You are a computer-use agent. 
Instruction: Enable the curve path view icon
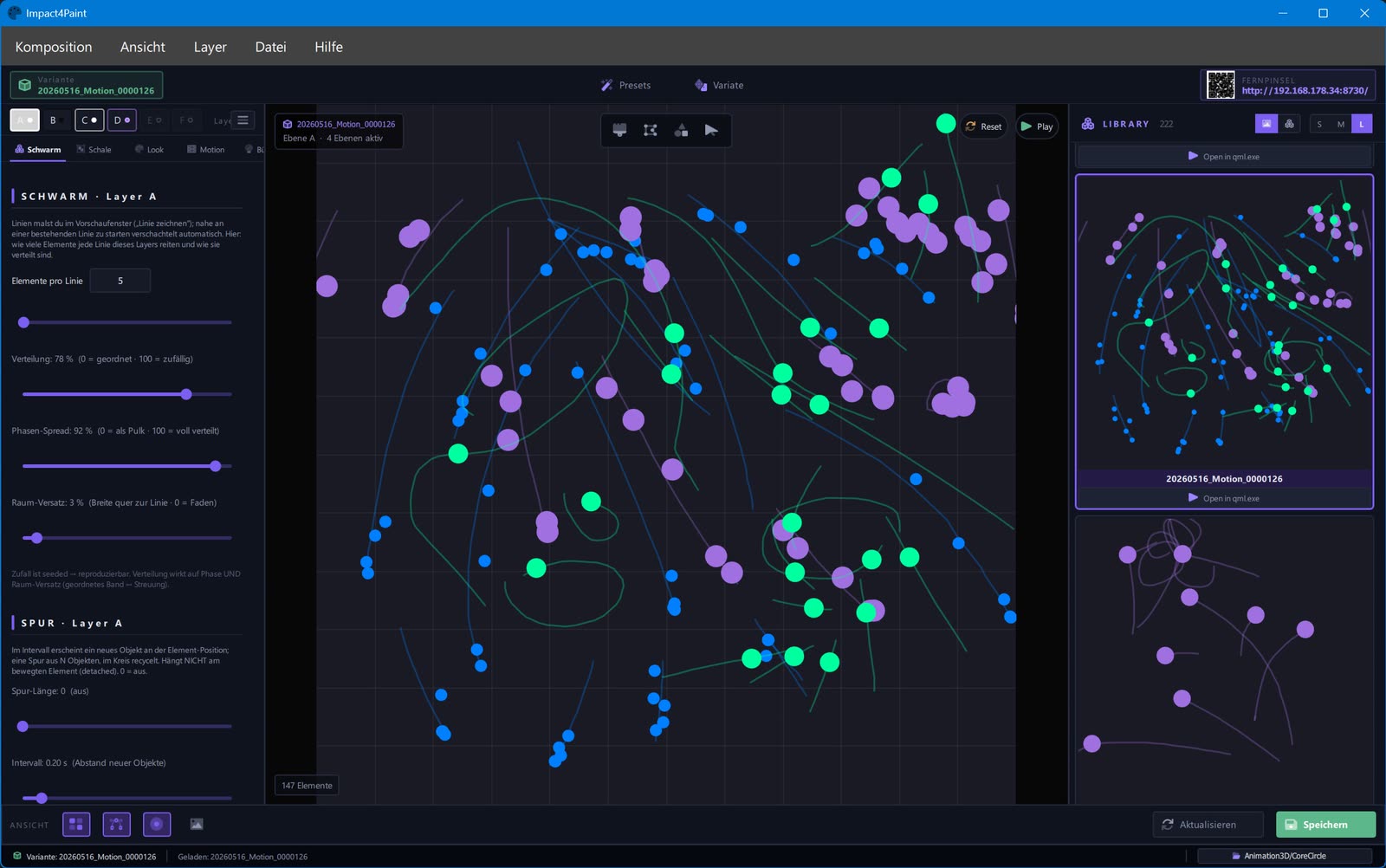[117, 824]
